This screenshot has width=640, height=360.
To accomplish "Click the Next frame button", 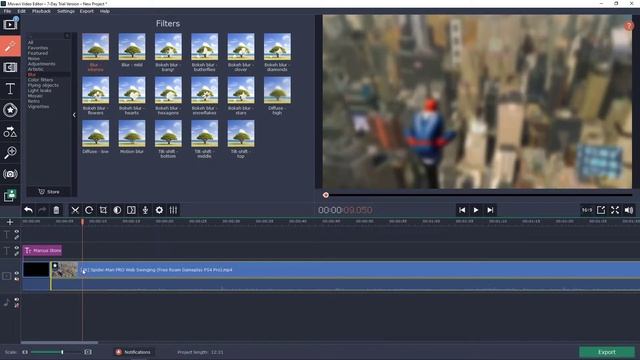I will coord(490,210).
